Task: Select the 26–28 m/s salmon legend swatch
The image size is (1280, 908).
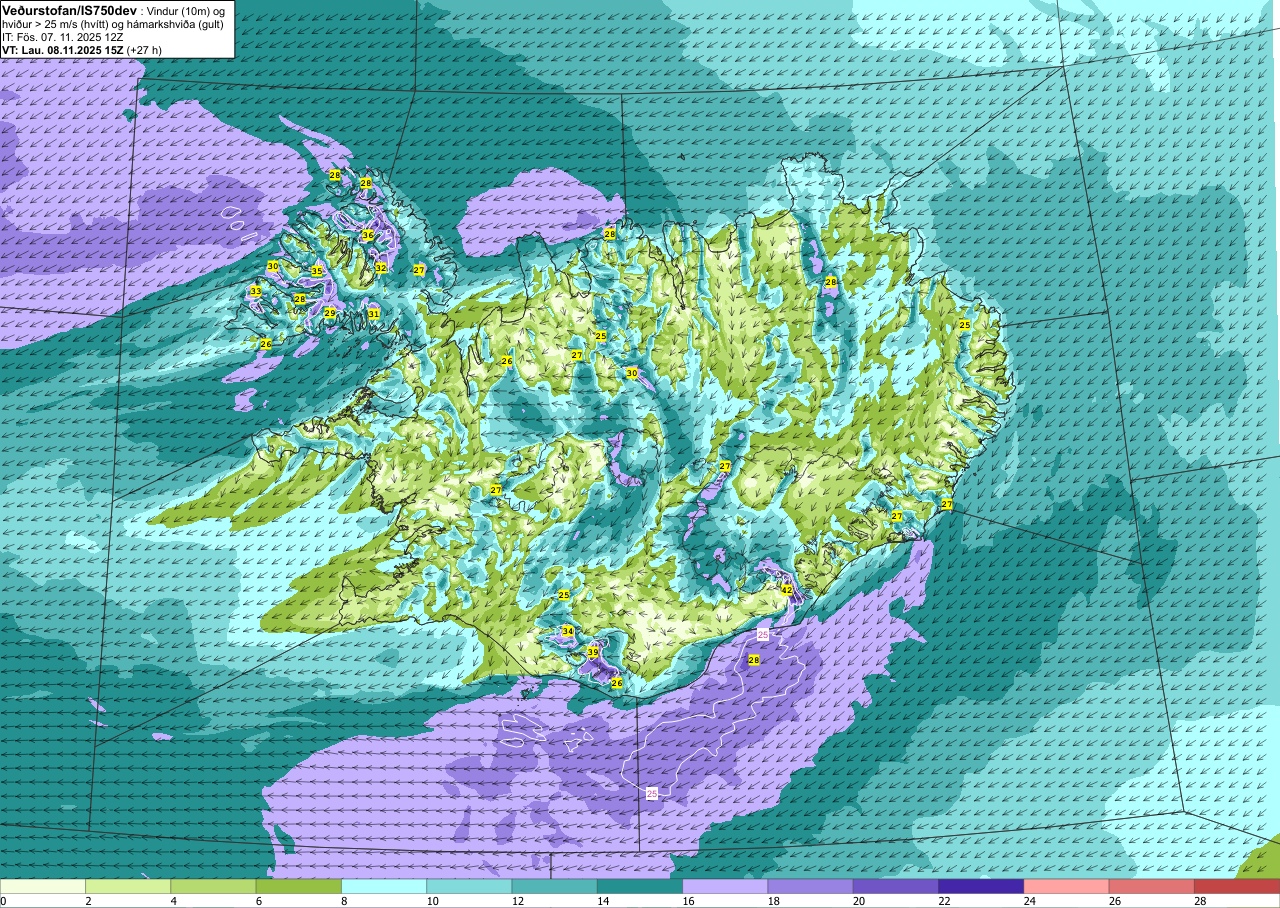Action: click(1151, 886)
